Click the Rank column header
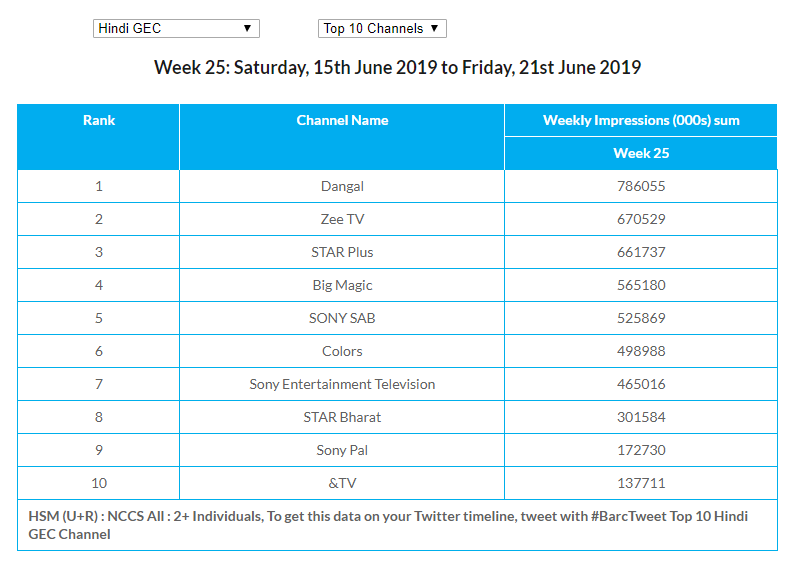 click(98, 120)
